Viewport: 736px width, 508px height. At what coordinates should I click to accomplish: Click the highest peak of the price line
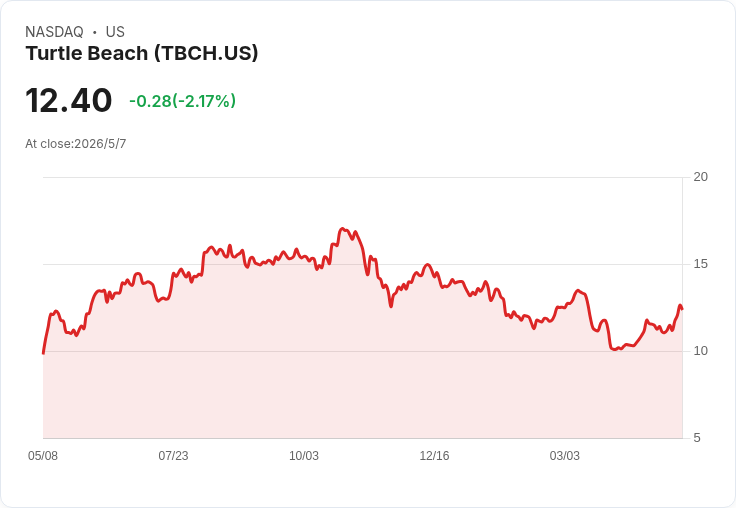(x=342, y=229)
